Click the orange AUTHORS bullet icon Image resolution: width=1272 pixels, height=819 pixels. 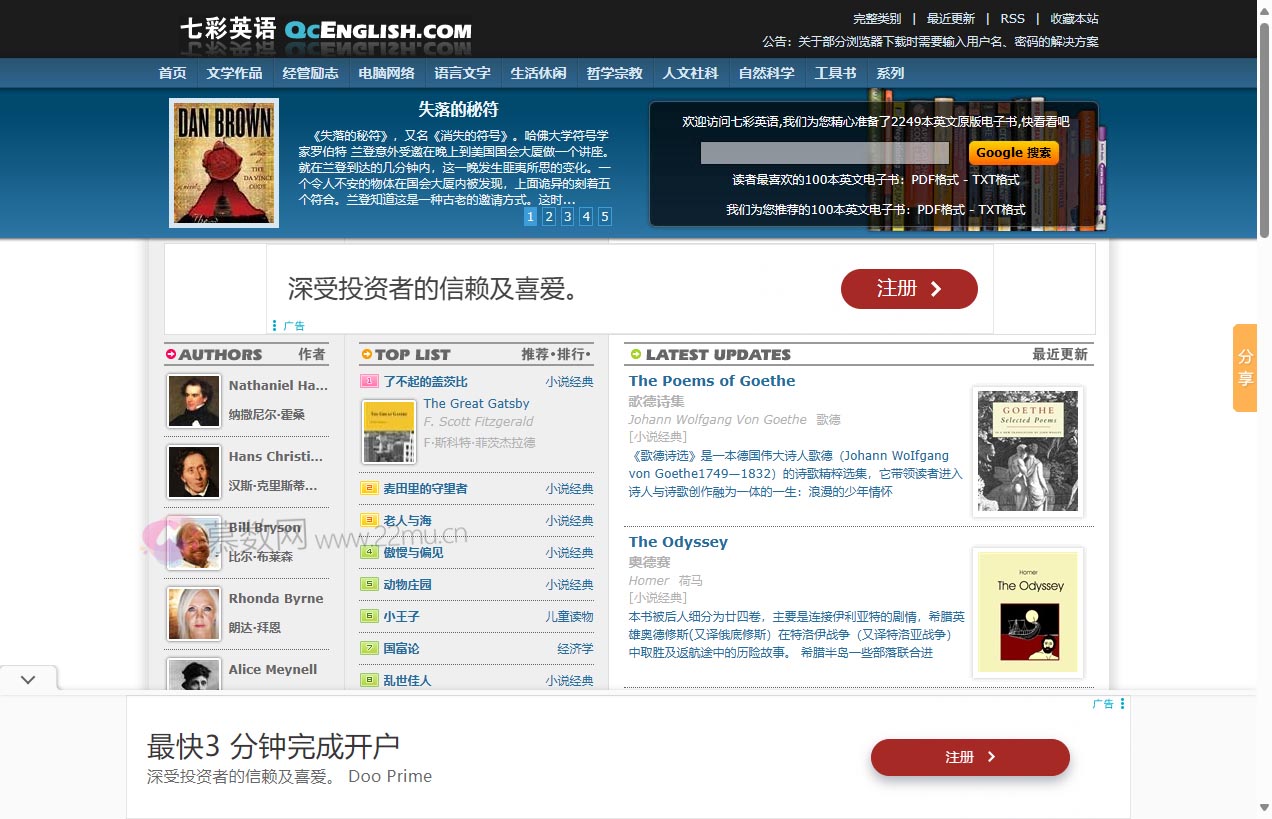[x=170, y=355]
